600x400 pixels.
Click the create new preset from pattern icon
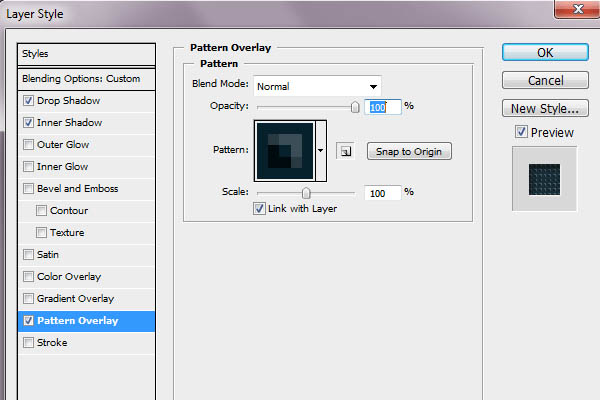tap(345, 151)
